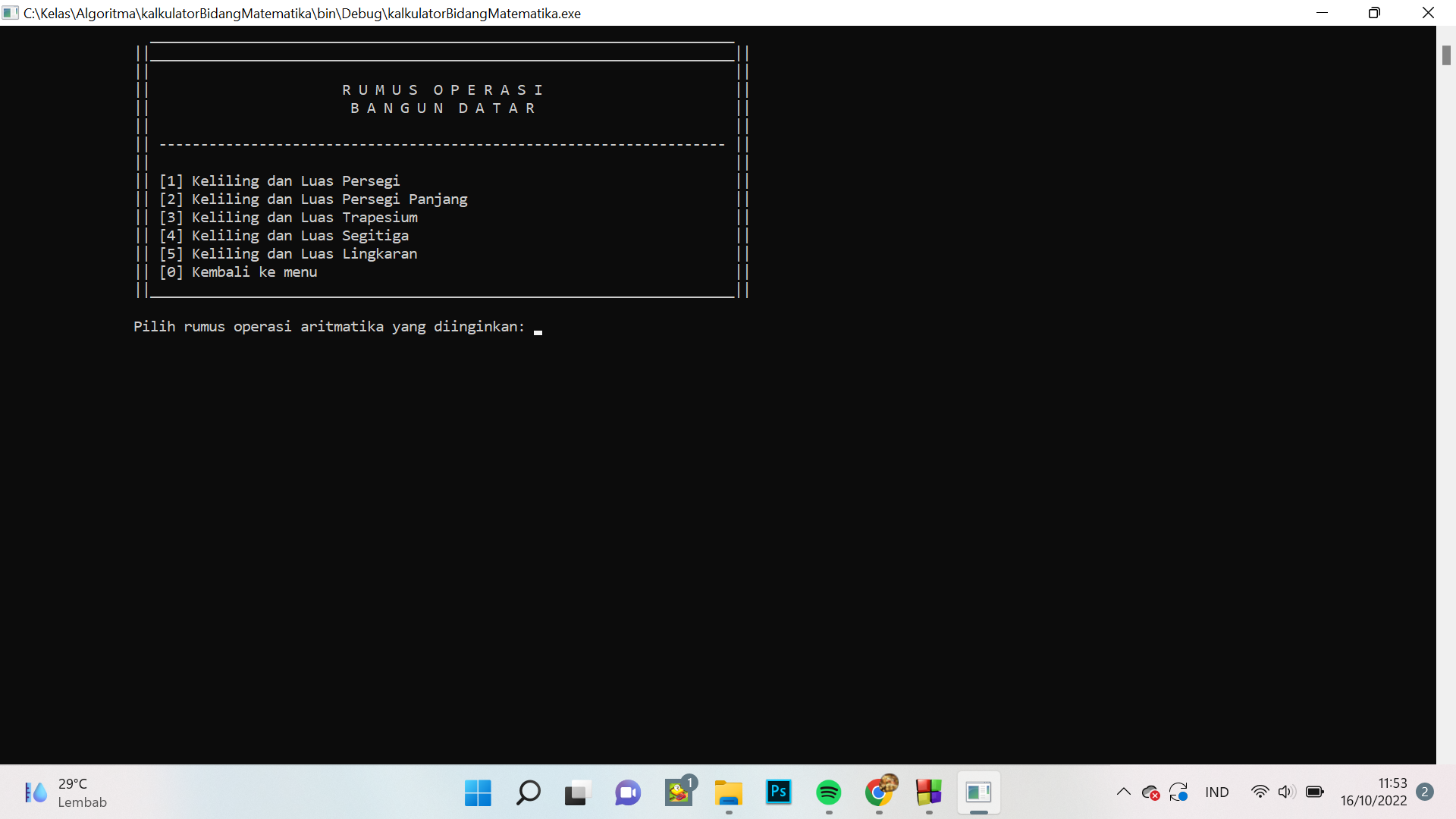The image size is (1456, 819).
Task: Open the clock and date 11:53 panel
Action: click(1373, 792)
